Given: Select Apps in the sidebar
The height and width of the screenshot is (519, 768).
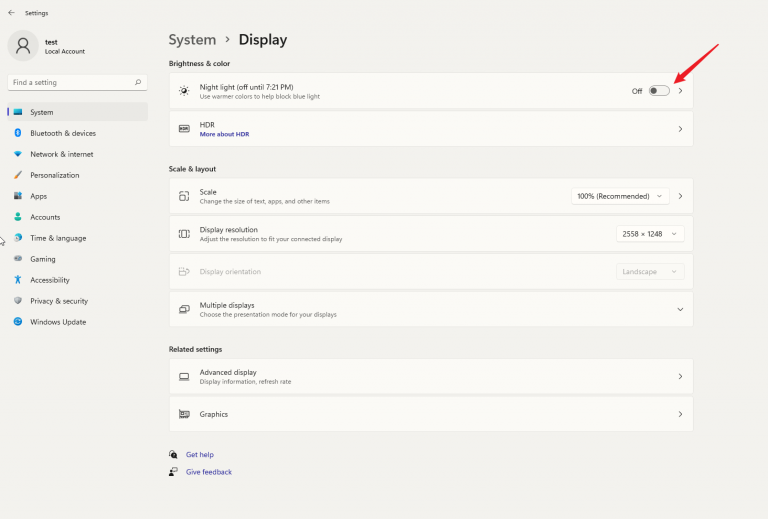Looking at the screenshot, I should (x=38, y=196).
